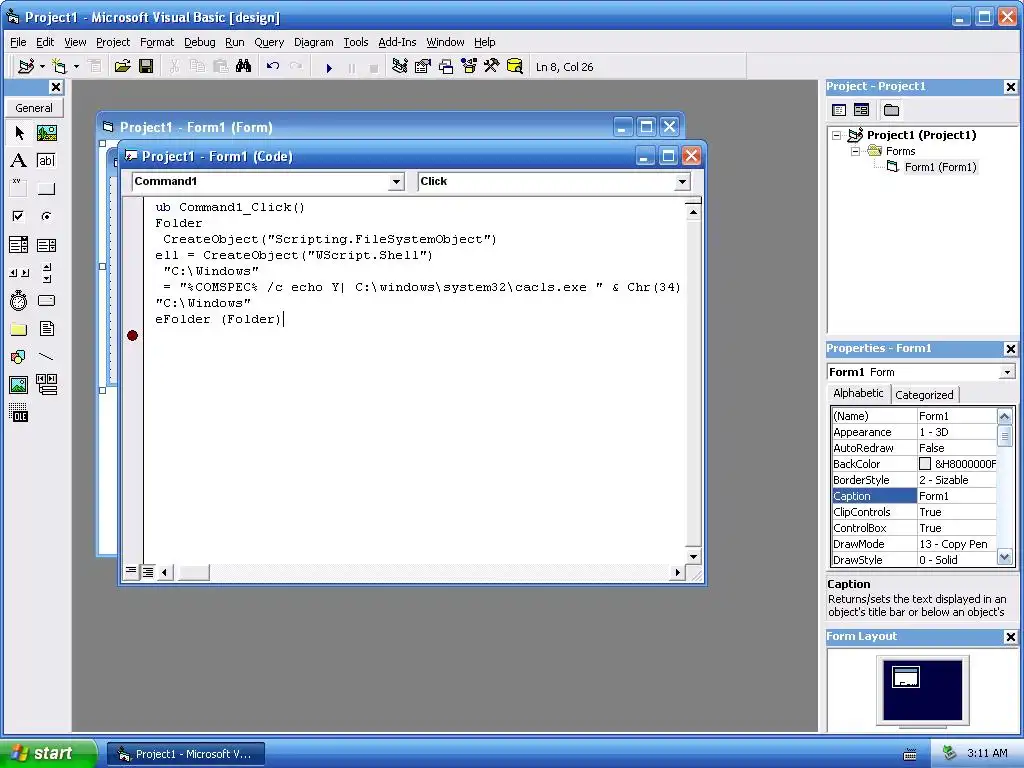Select the Caption property row
This screenshot has height=768, width=1024.
click(914, 496)
